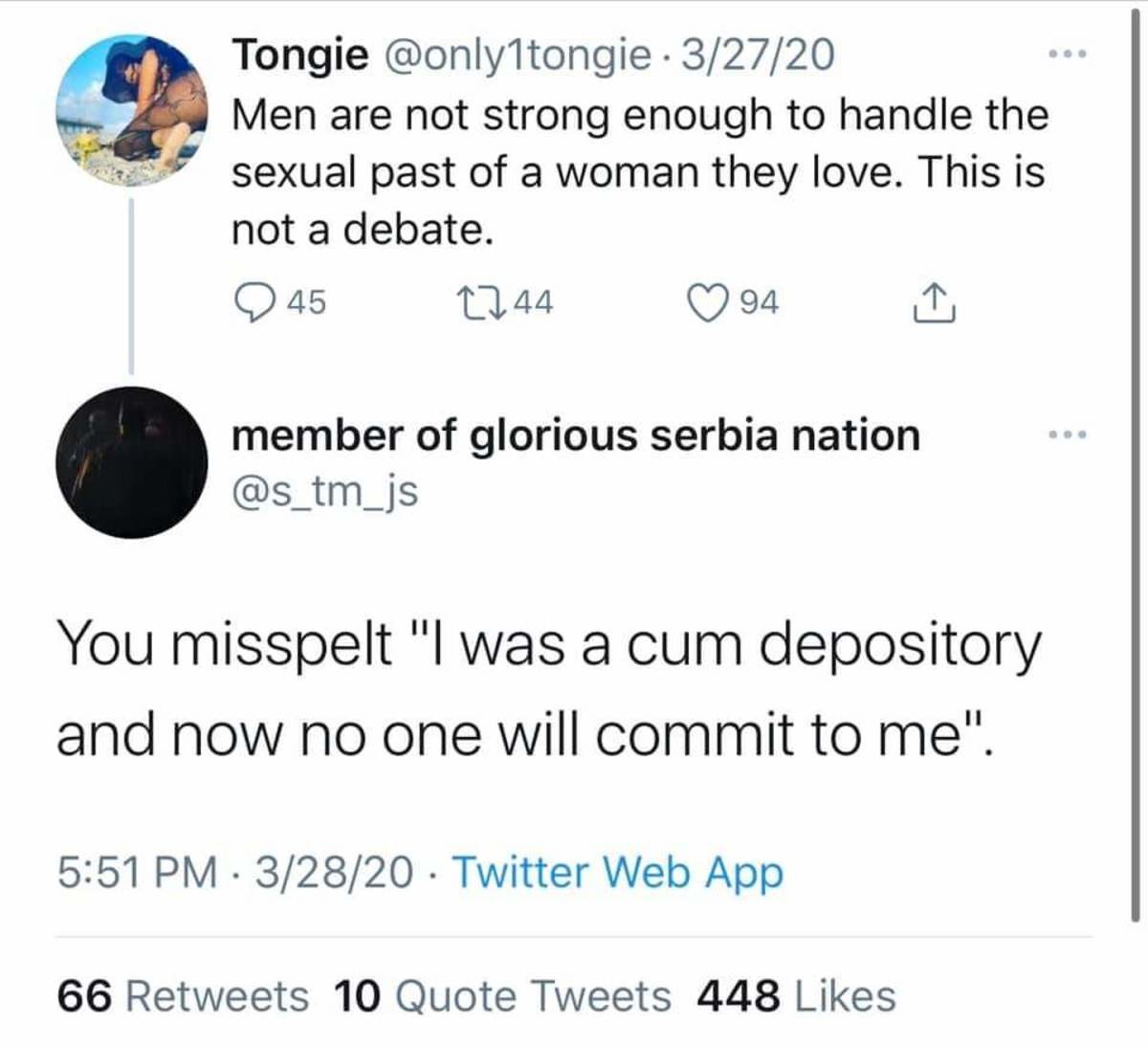Open Tongie's original tweet text
The image size is (1148, 1048).
[x=639, y=172]
